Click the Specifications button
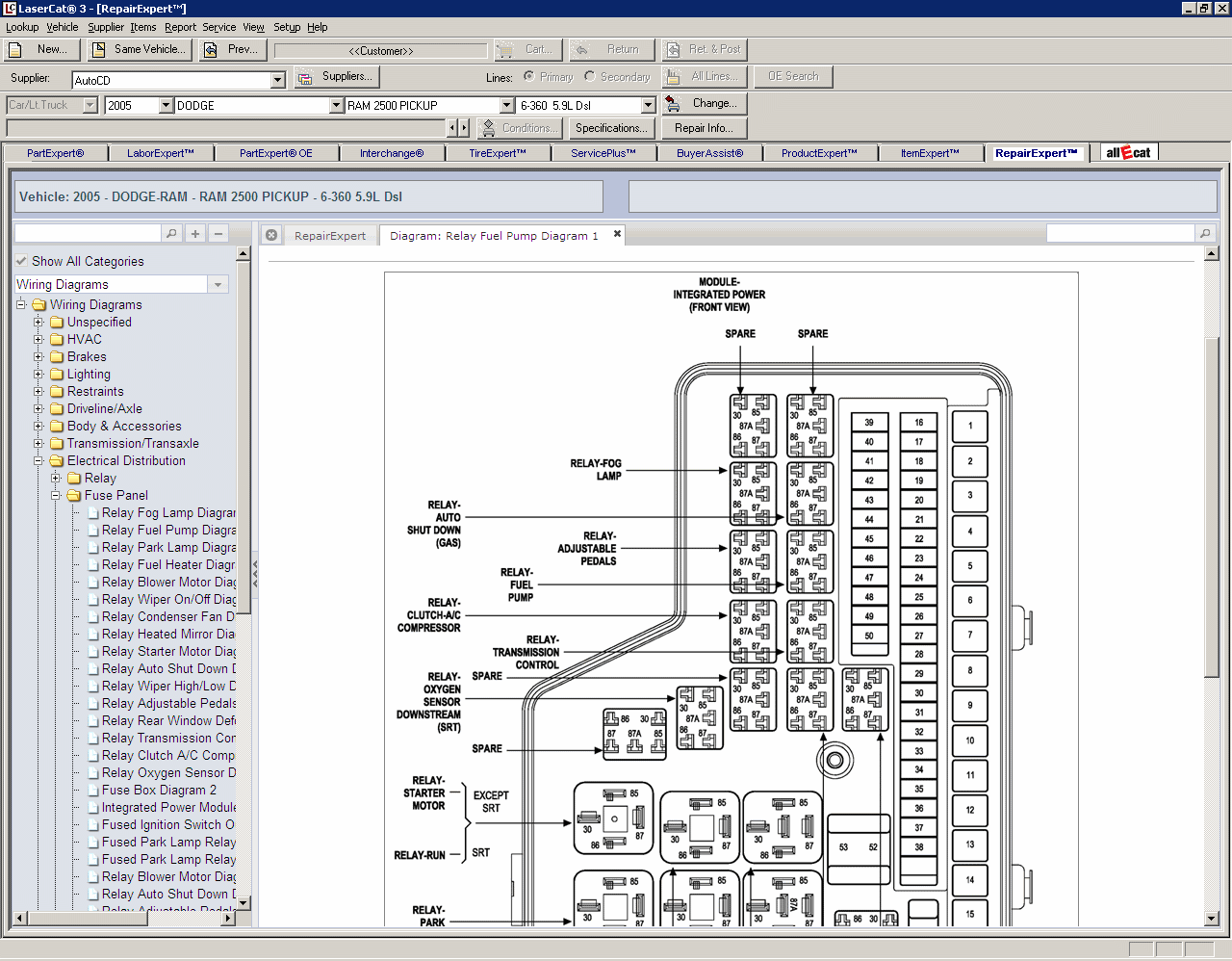The image size is (1232, 961). (x=611, y=128)
